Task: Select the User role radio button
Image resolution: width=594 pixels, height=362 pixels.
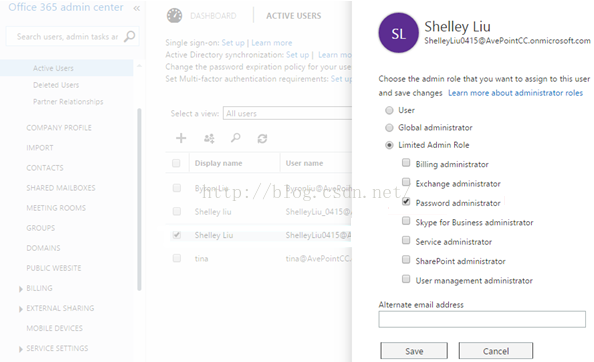Action: 389,110
